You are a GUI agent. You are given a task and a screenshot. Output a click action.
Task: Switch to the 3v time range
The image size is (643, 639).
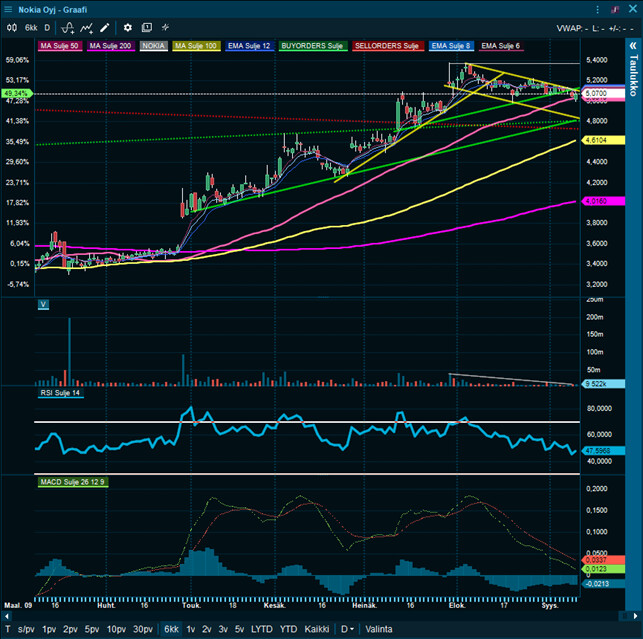(223, 629)
